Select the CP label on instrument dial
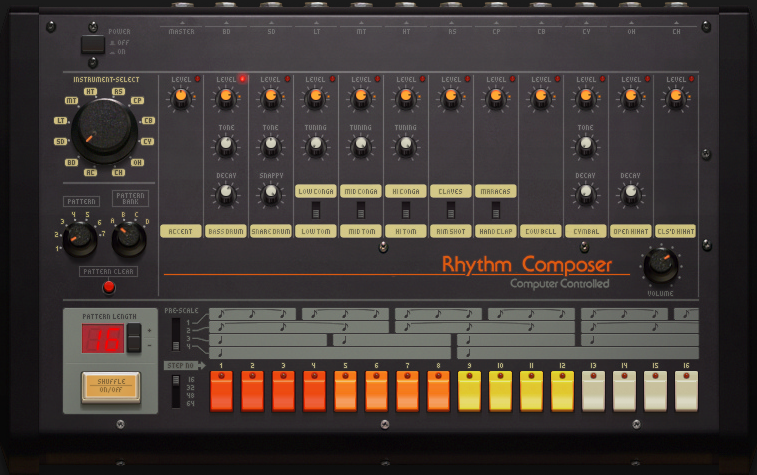Screen dimensions: 757x475 [x=138, y=100]
